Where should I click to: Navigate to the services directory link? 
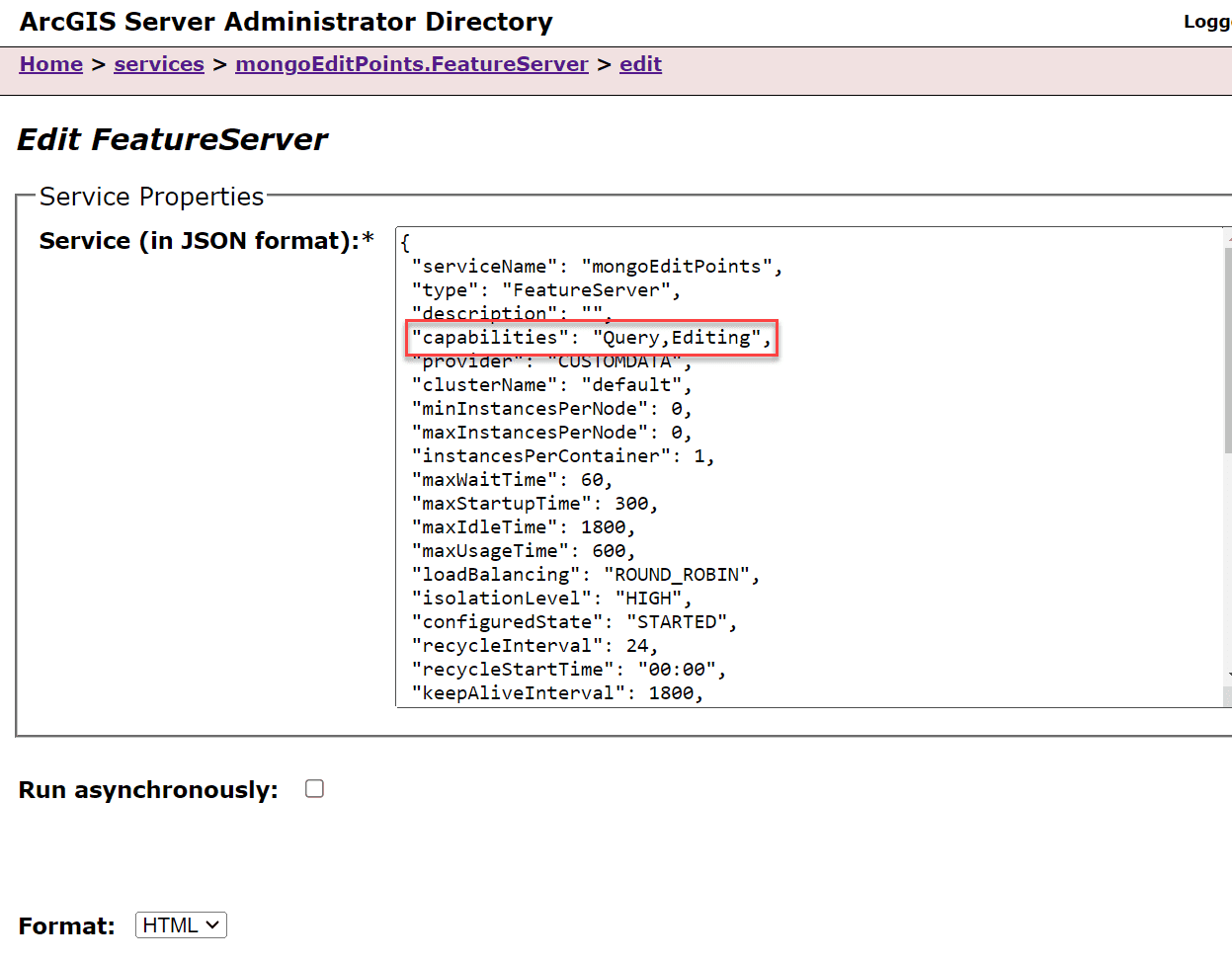click(158, 63)
